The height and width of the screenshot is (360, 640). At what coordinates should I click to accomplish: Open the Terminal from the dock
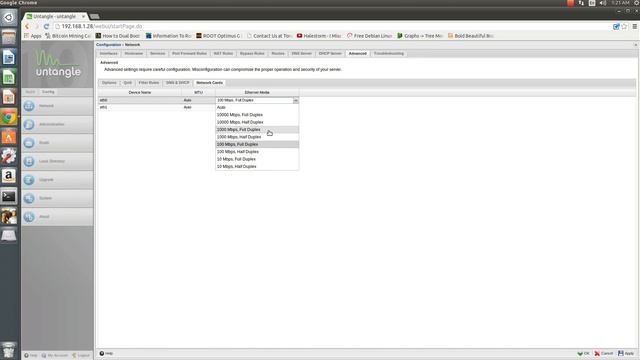click(x=9, y=196)
